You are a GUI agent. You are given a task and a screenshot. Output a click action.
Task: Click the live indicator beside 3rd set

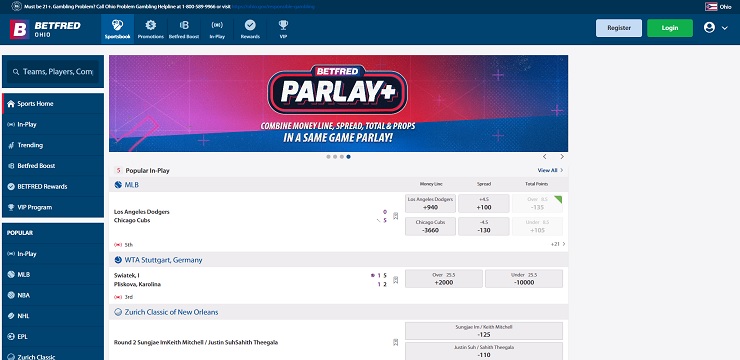pyautogui.click(x=118, y=297)
